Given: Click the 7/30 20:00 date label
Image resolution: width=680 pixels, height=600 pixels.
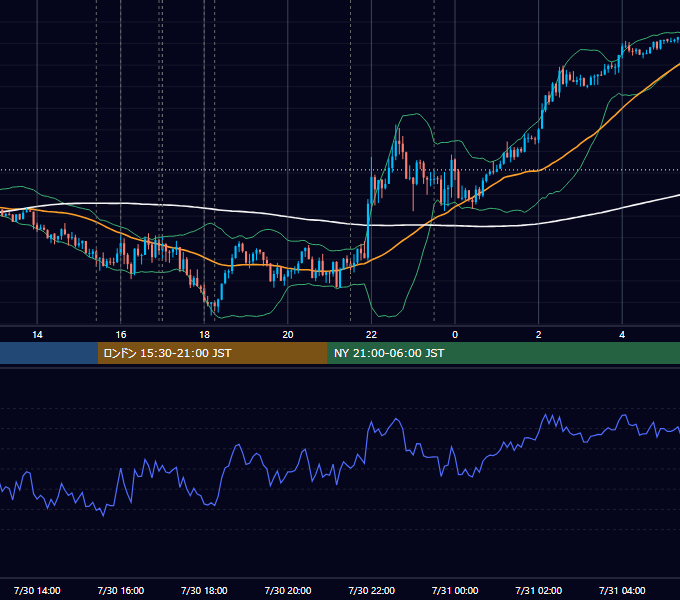Looking at the screenshot, I should click(x=288, y=590).
